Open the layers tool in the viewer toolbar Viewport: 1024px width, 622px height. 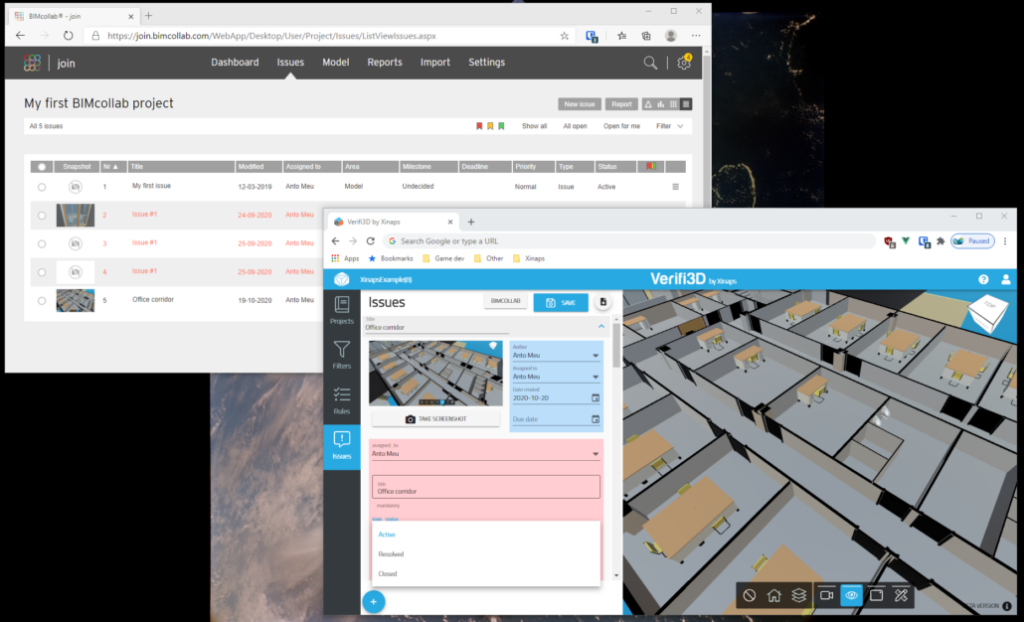(x=799, y=595)
